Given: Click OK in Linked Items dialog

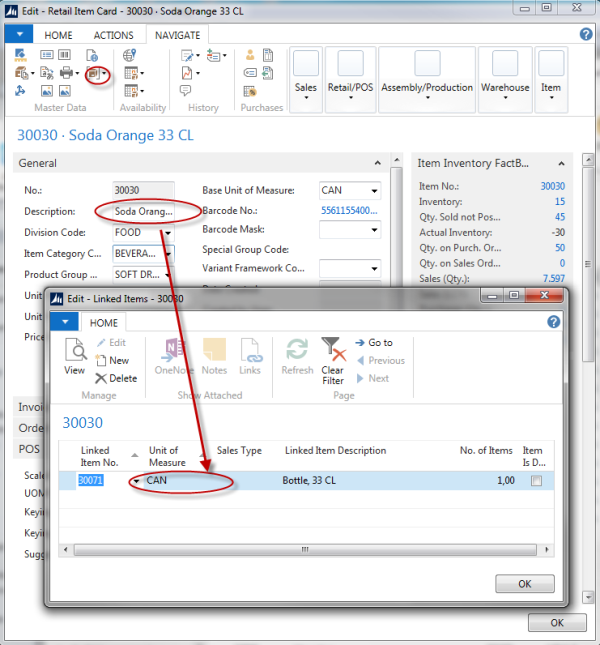Looking at the screenshot, I should point(524,582).
